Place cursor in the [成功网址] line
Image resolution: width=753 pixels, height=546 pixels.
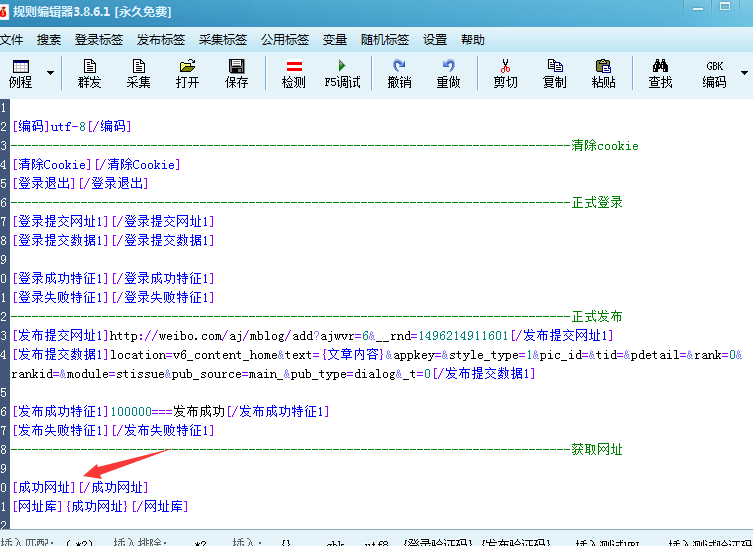[x=80, y=487]
